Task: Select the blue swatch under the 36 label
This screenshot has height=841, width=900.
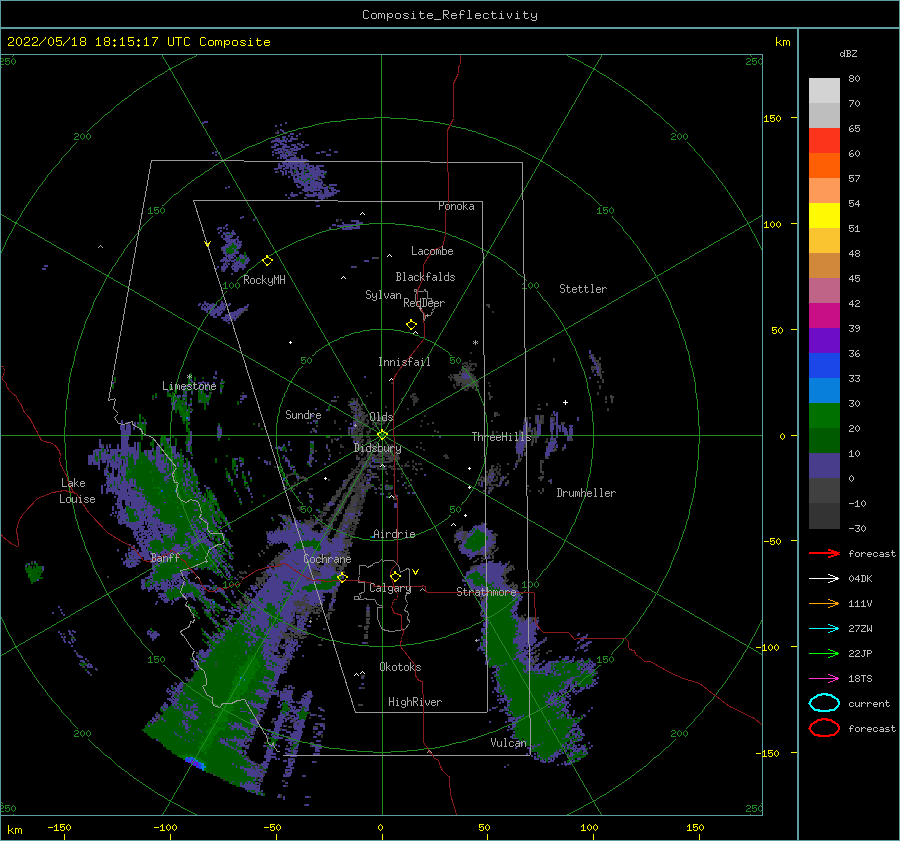Action: (x=824, y=365)
